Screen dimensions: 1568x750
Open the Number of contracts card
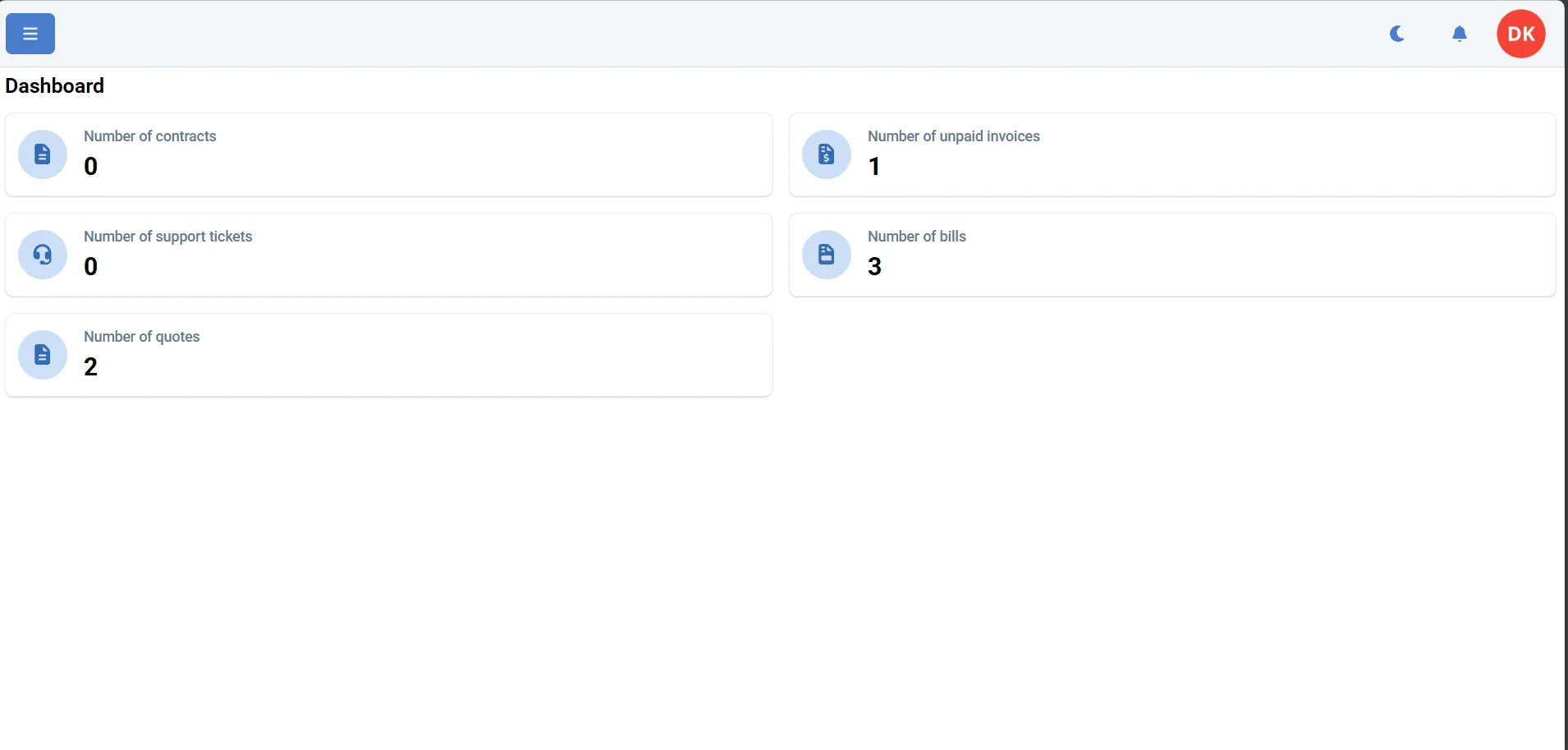(x=388, y=154)
